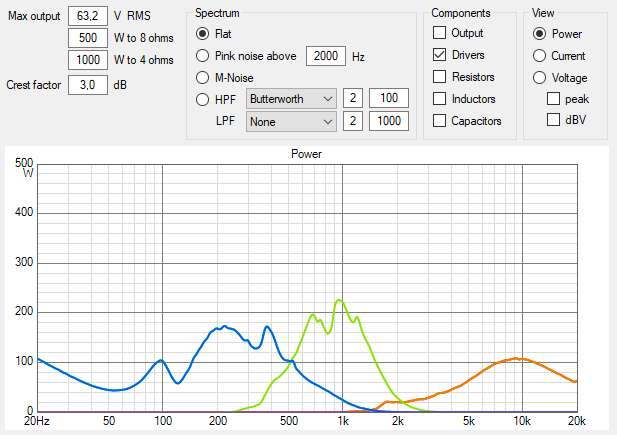Enable the Resistors checkbox
Image resolution: width=617 pixels, height=435 pixels.
(x=439, y=76)
